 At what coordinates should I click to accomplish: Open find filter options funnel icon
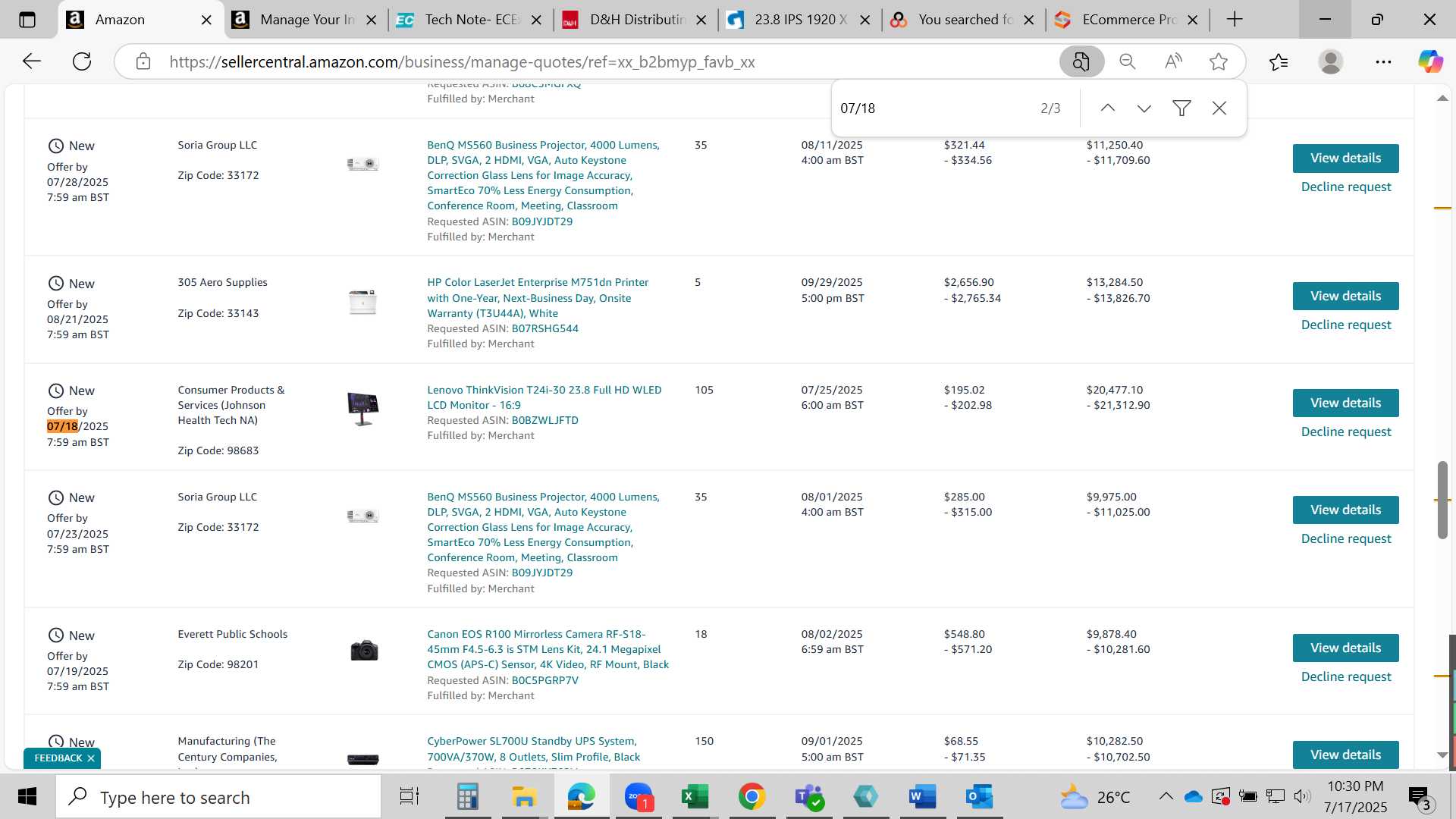[1181, 108]
